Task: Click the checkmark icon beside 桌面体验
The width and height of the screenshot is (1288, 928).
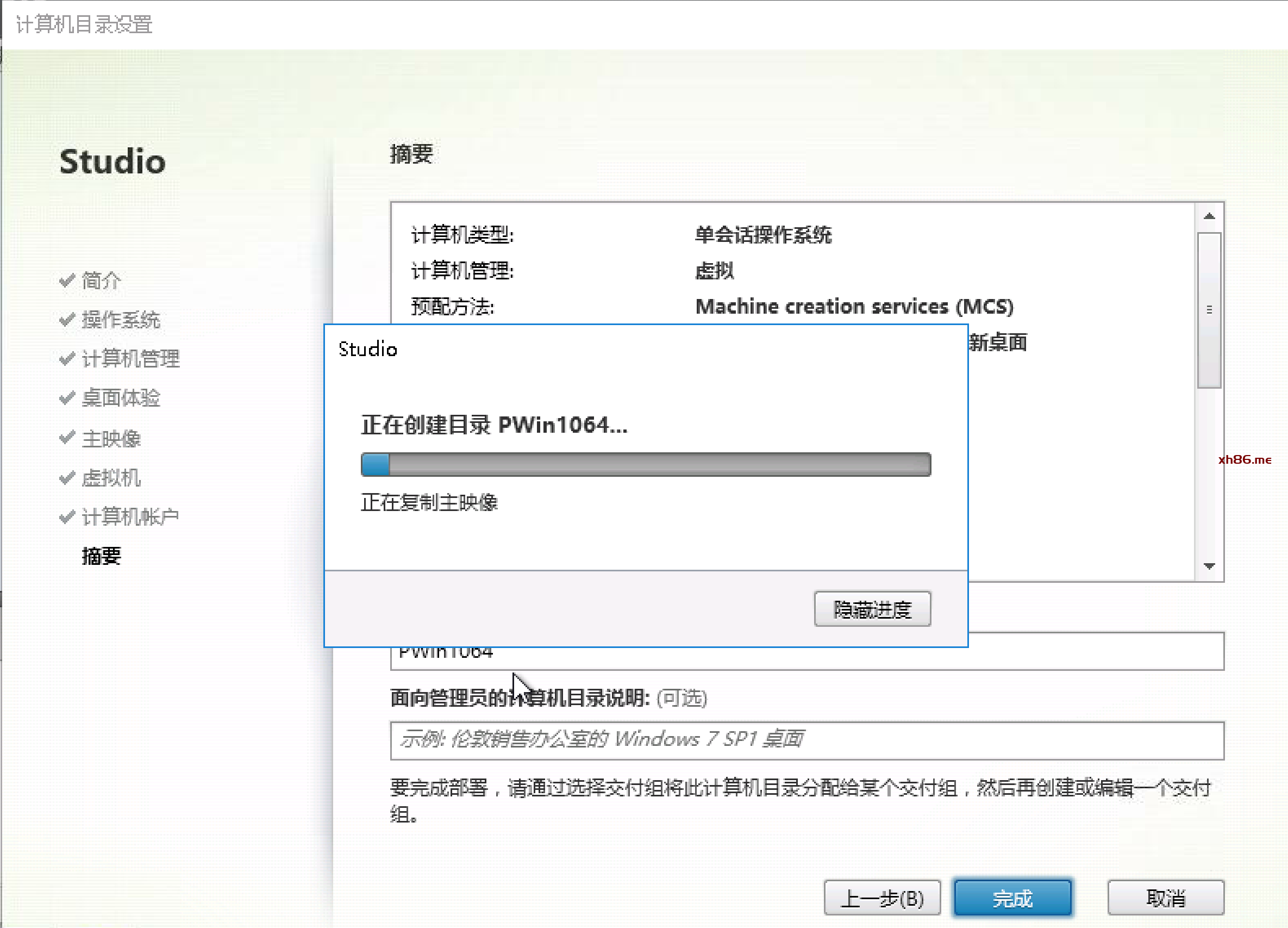Action: pyautogui.click(x=67, y=398)
